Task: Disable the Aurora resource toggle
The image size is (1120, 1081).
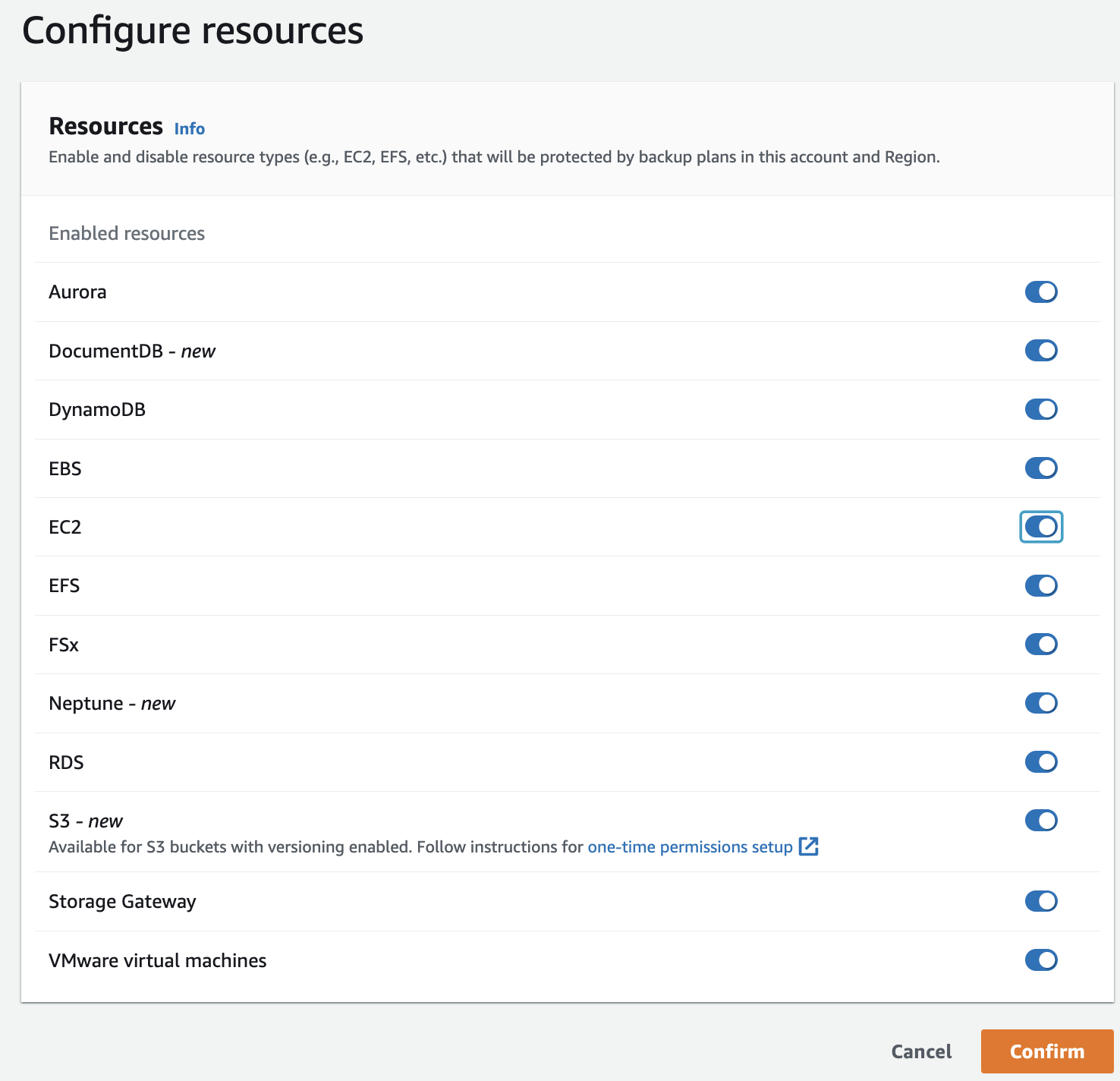Action: click(x=1041, y=292)
